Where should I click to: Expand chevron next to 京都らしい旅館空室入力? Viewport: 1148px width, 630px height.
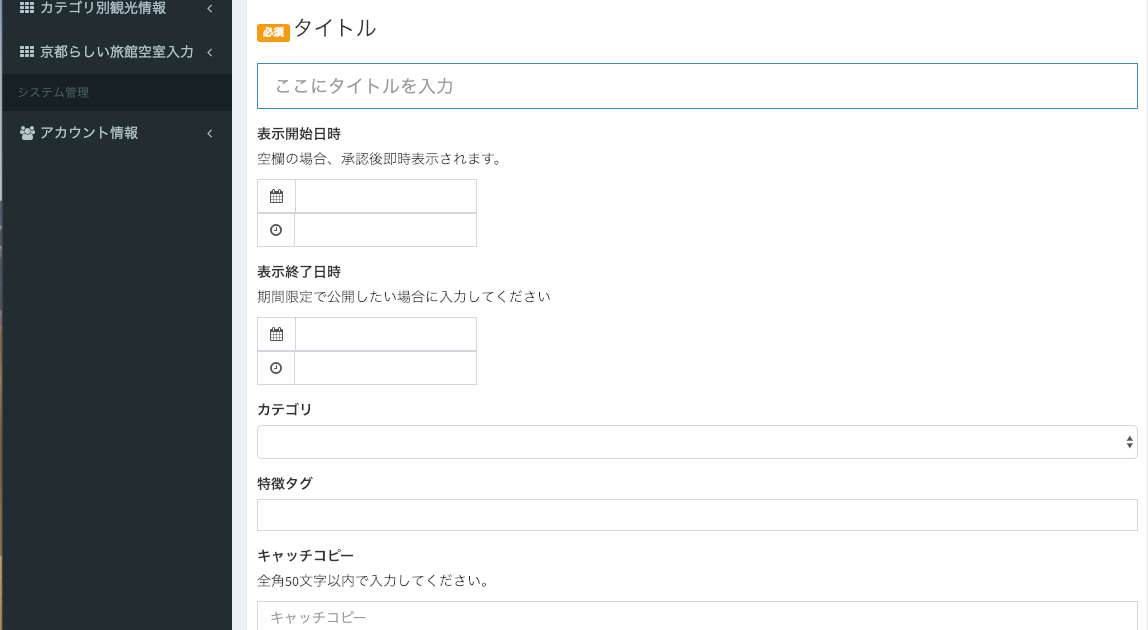click(210, 52)
